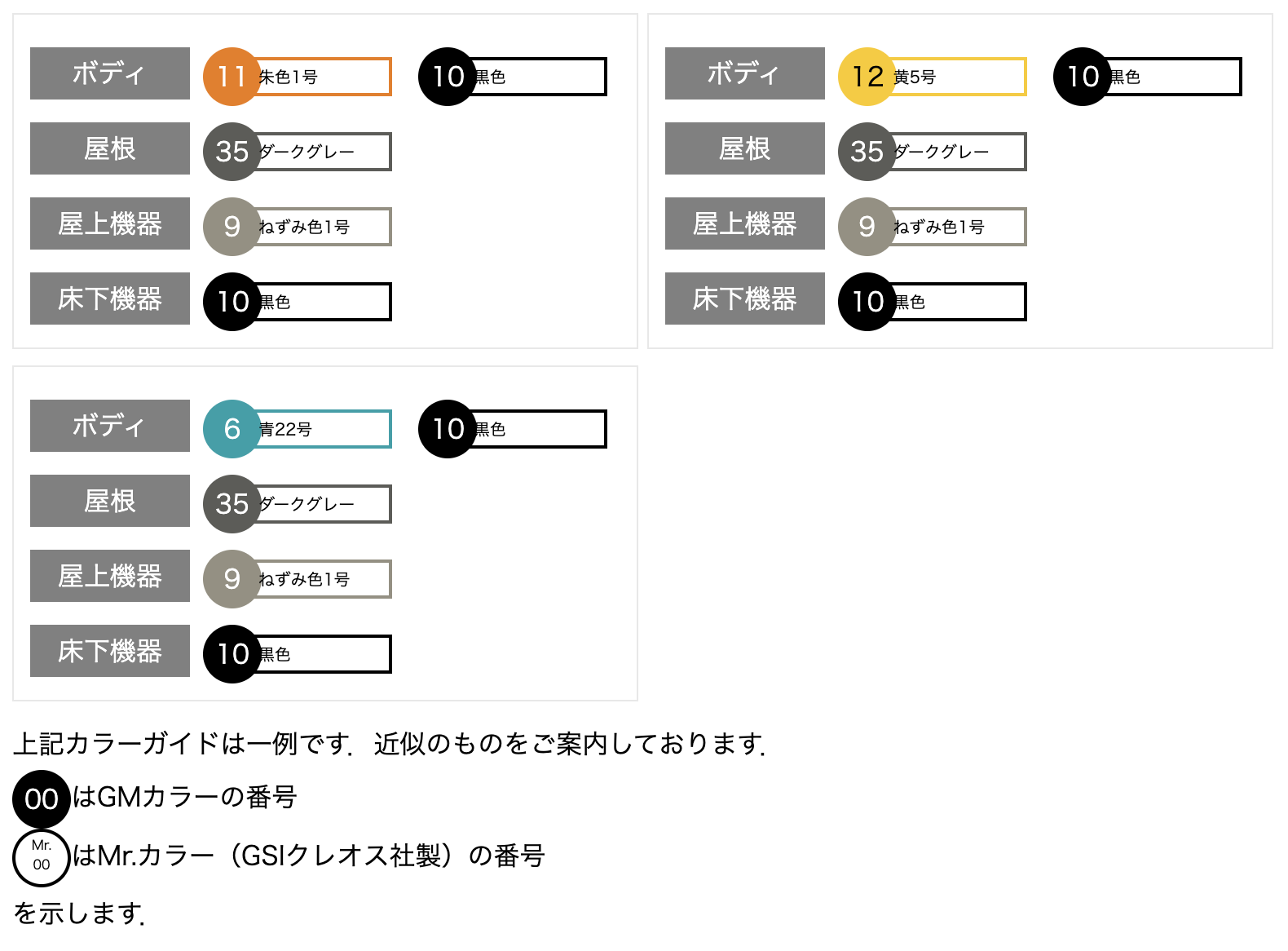
Task: Click ねずみ色1号 box in the orange panel
Action: [324, 227]
